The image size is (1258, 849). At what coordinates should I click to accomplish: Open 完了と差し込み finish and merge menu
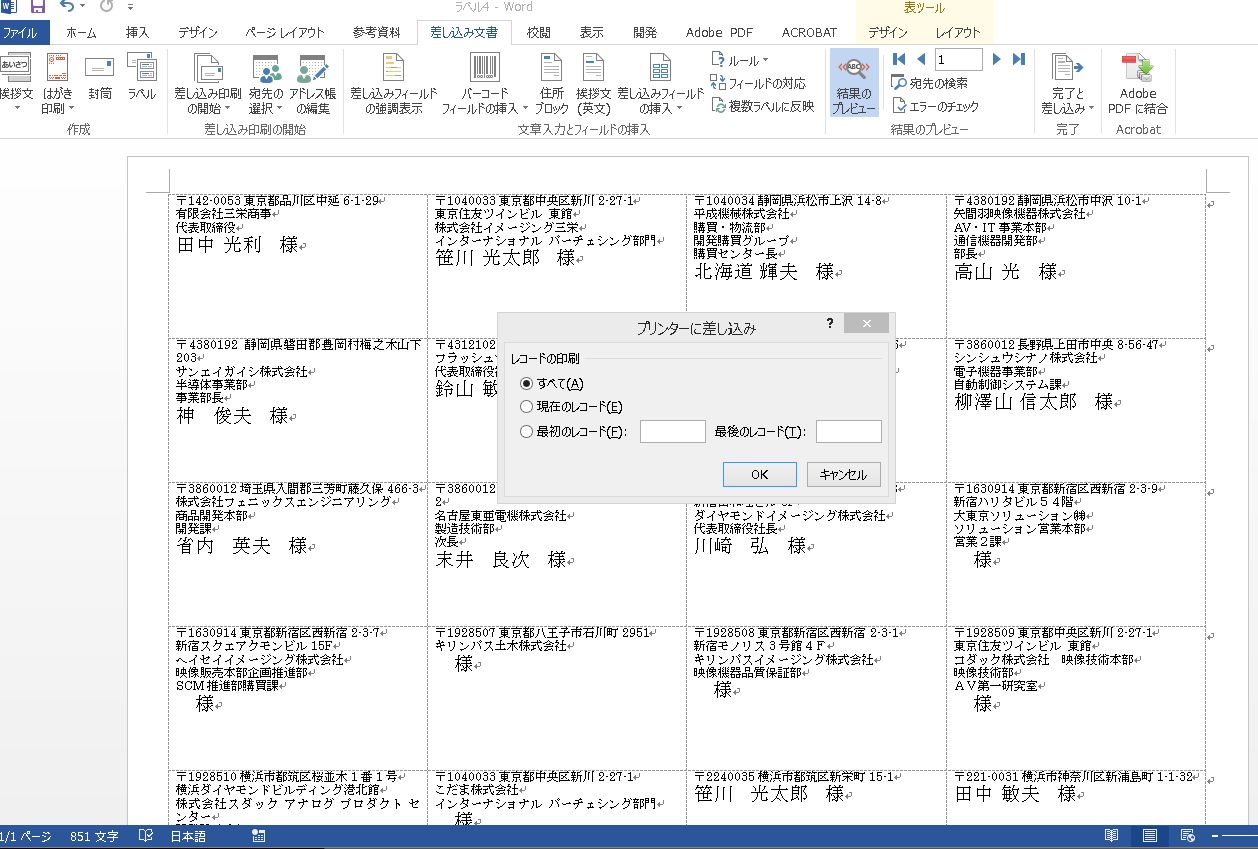1067,84
